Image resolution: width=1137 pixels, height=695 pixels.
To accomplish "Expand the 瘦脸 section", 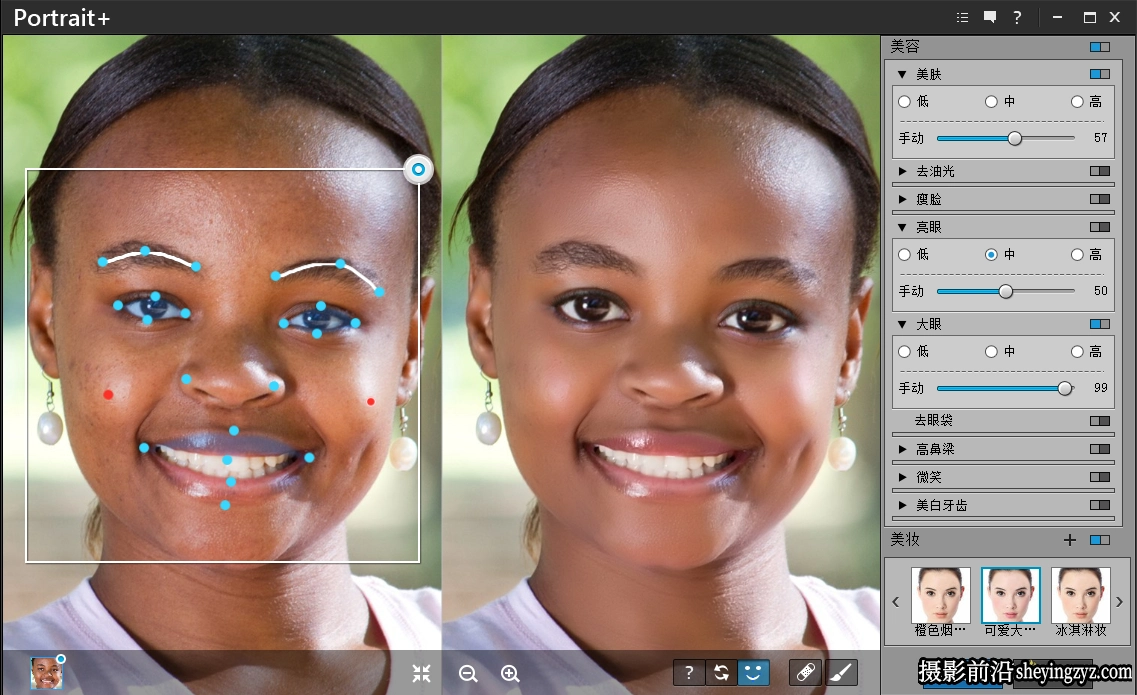I will coord(902,199).
